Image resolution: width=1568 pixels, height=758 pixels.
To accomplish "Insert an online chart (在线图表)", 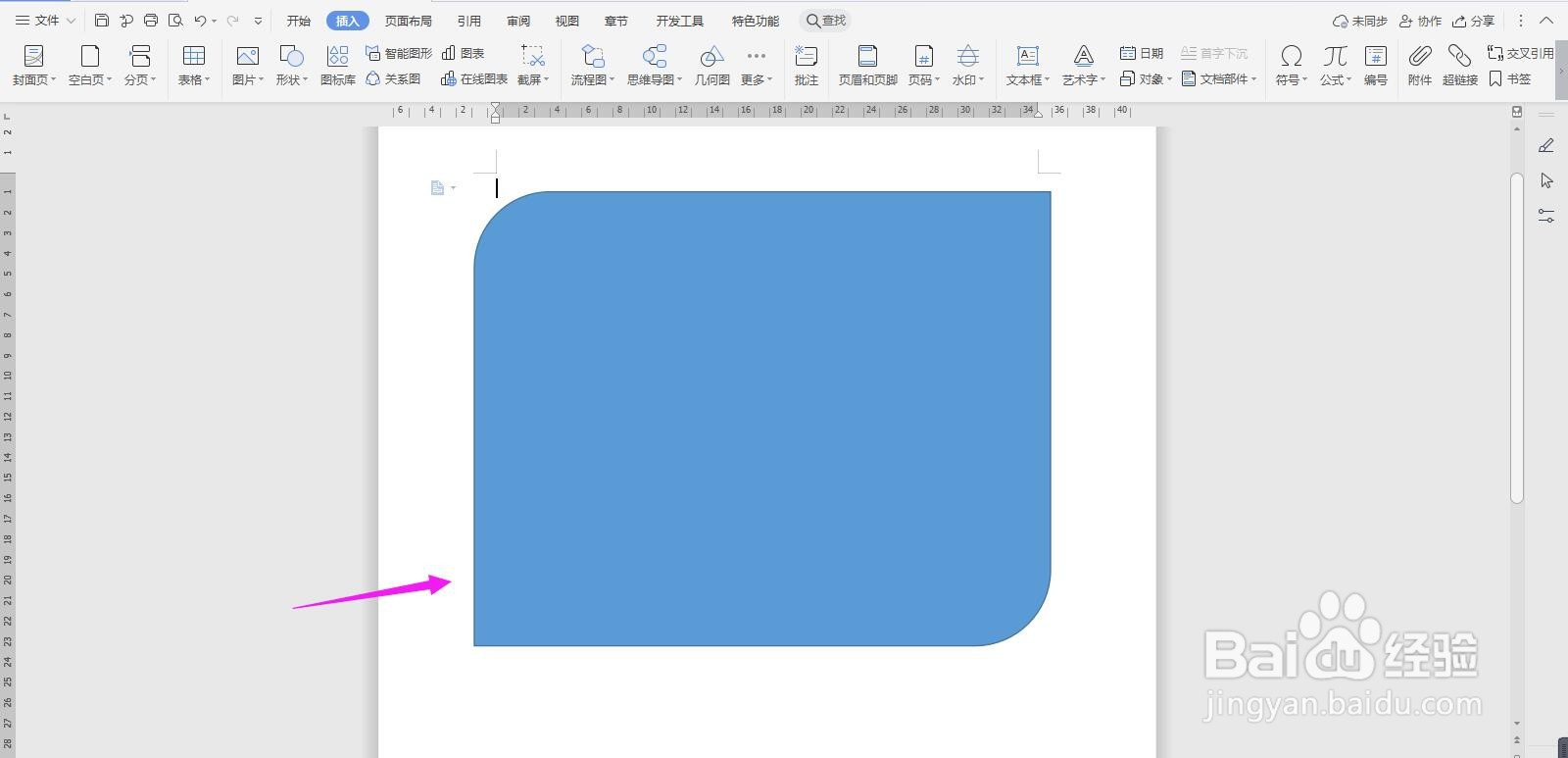I will 474,78.
